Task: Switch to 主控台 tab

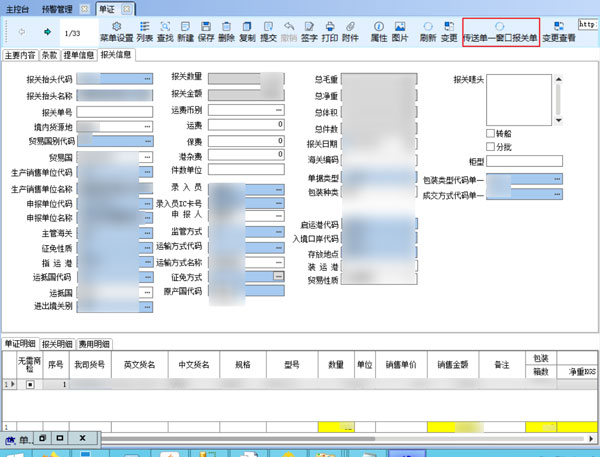Action: tap(17, 9)
